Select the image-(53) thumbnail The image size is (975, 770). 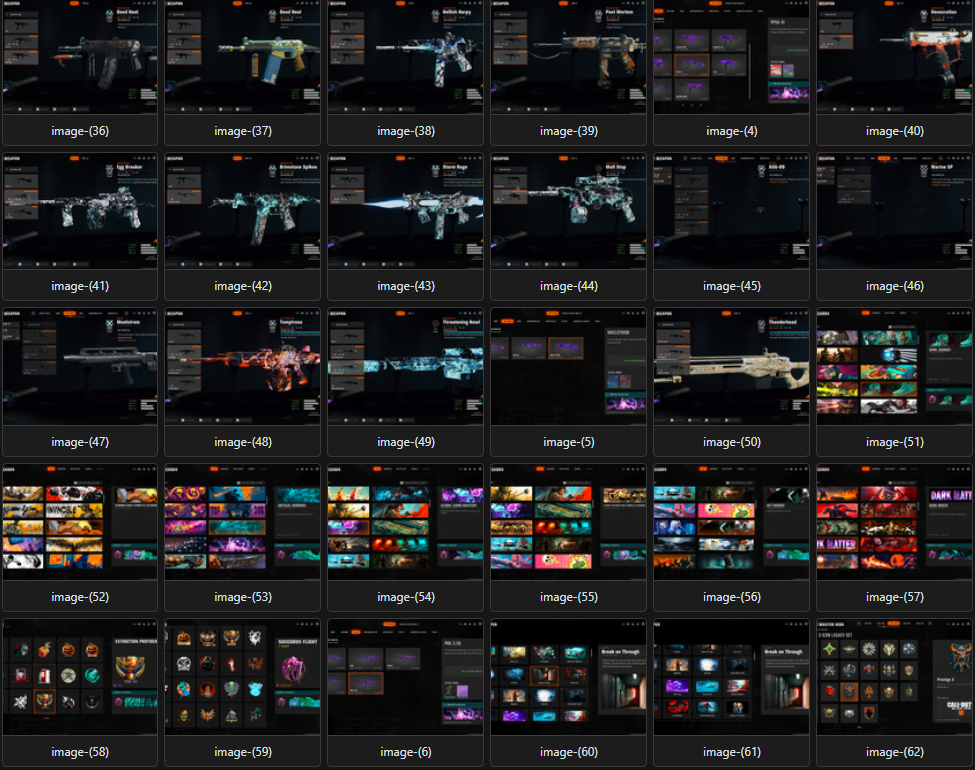(243, 522)
